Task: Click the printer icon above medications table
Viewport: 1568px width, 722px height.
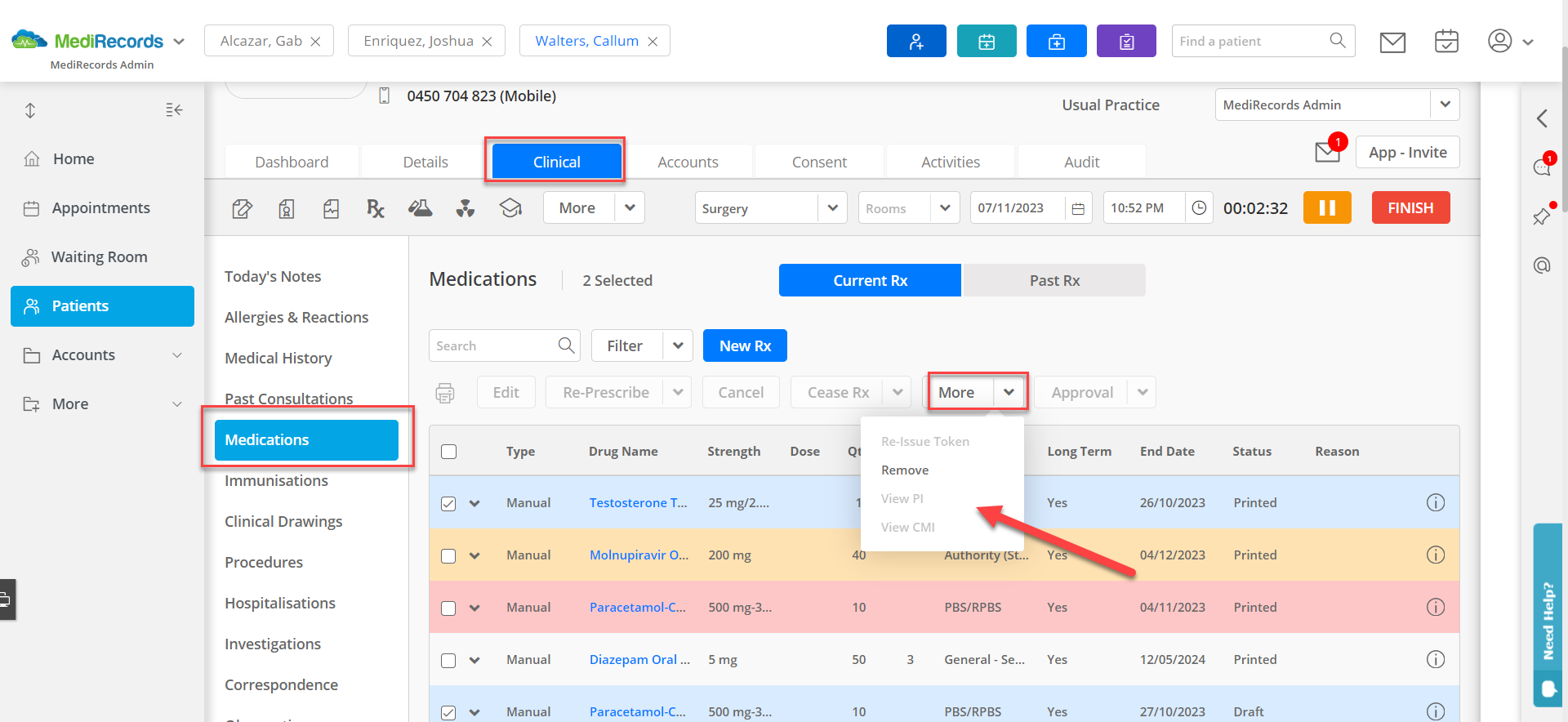Action: pyautogui.click(x=445, y=393)
